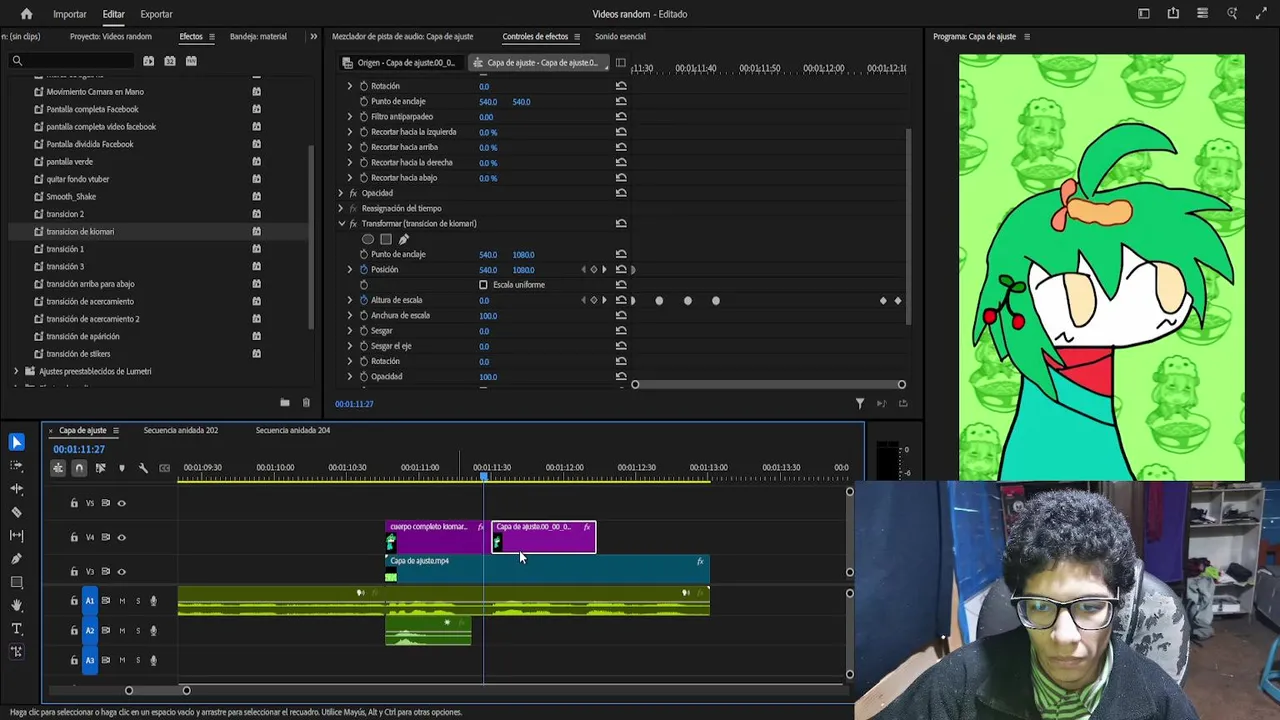Select free-draw bezier mask pen for Transformar

pos(404,239)
